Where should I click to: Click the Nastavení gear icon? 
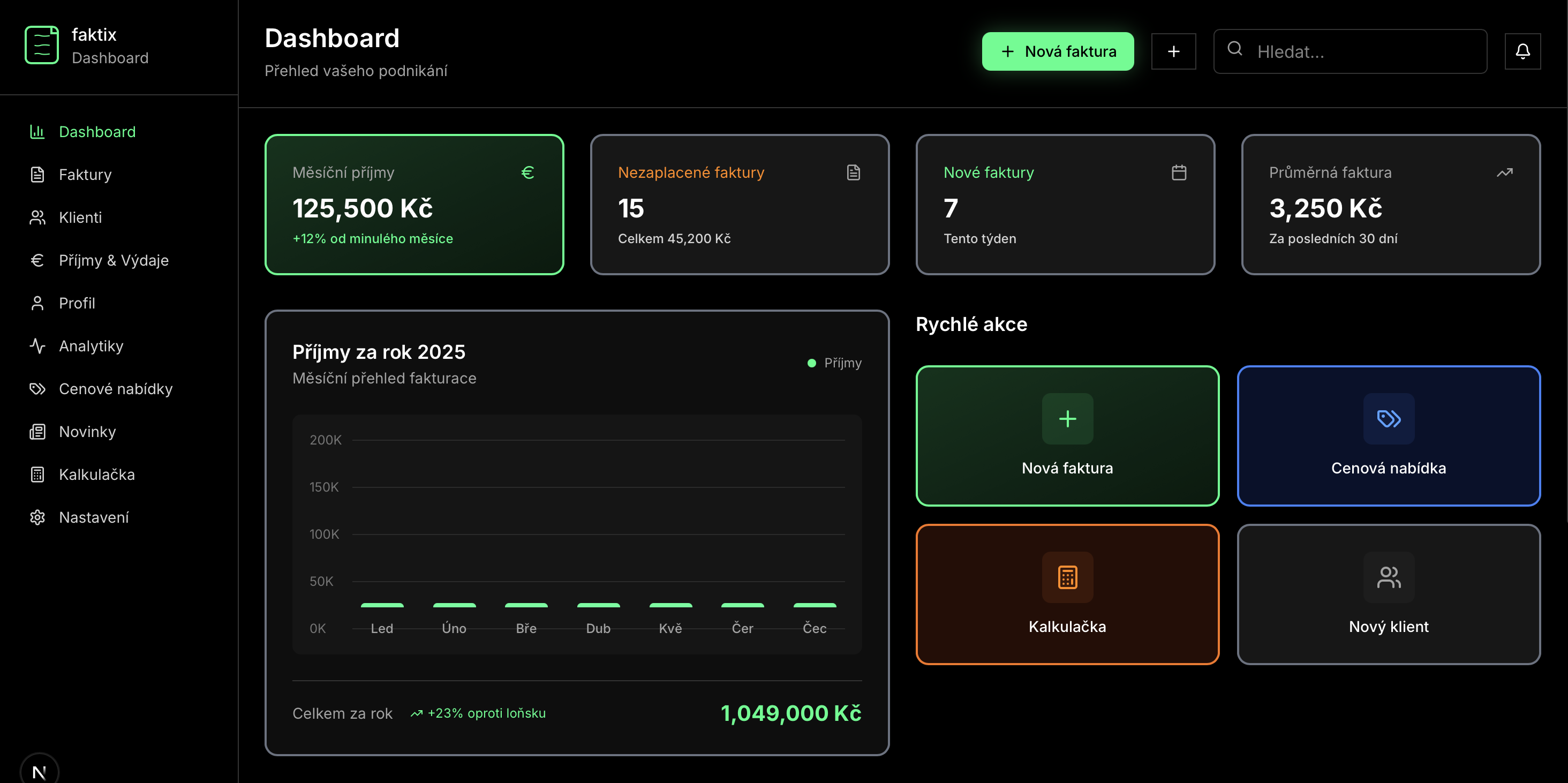coord(37,517)
